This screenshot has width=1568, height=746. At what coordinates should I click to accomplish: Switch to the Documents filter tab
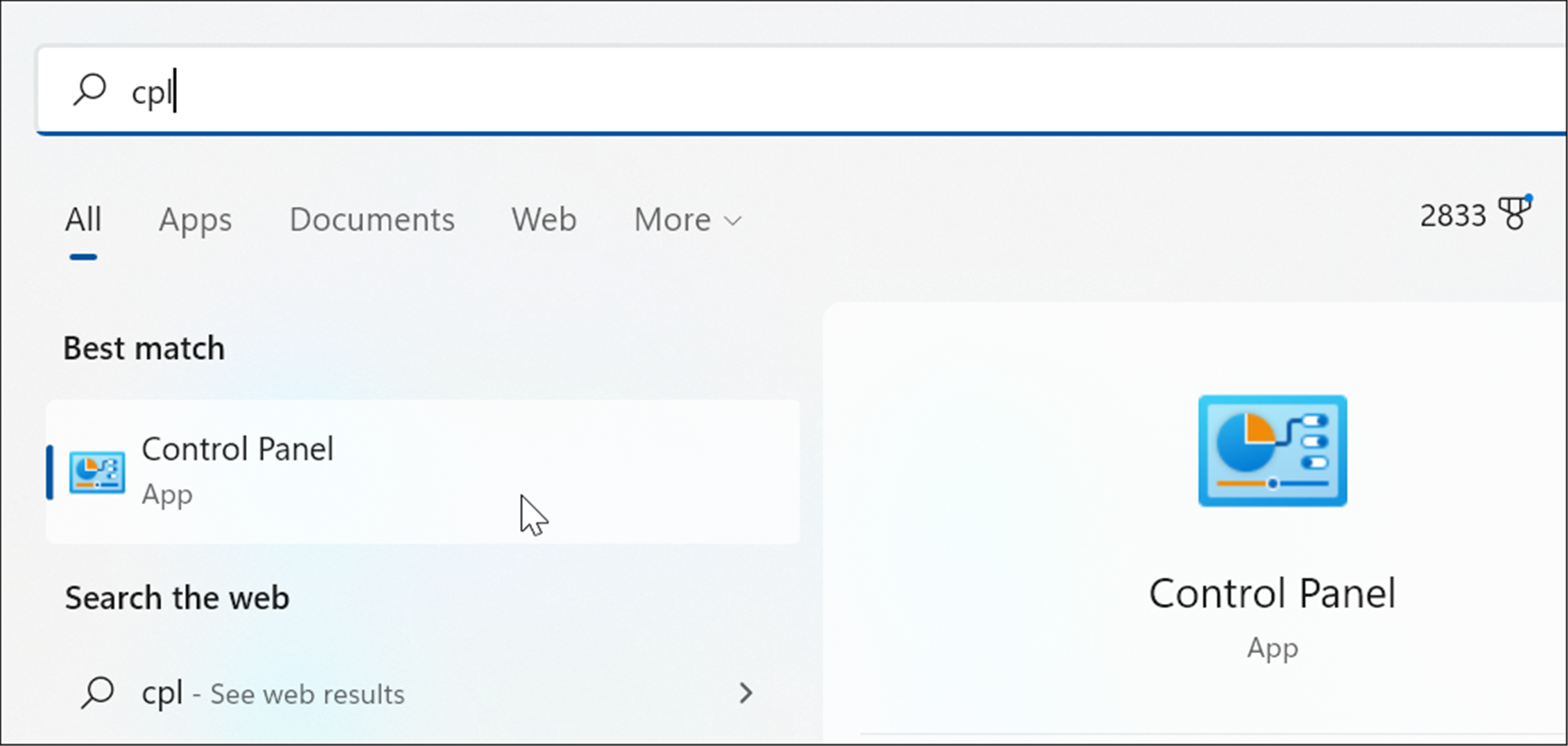372,220
